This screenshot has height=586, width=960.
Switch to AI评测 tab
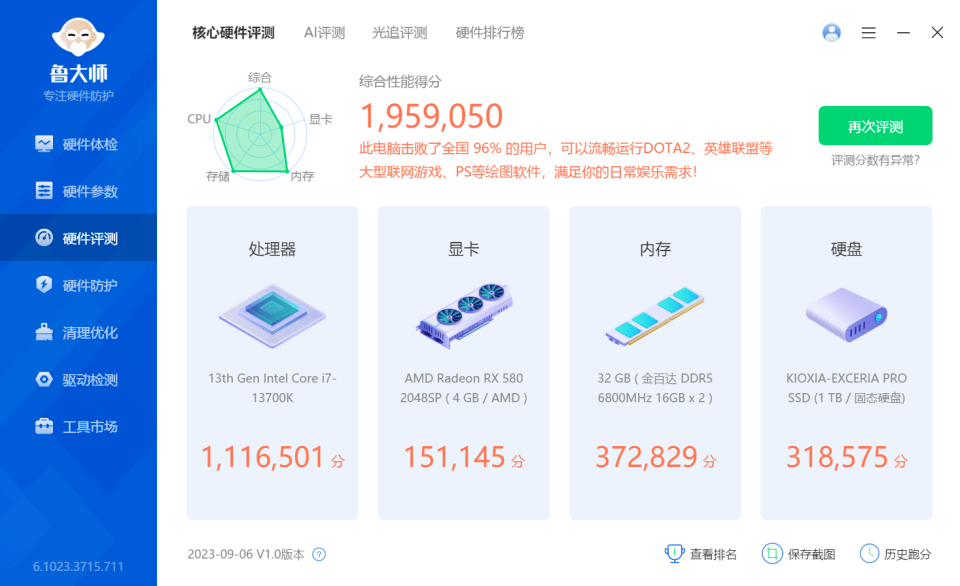tap(324, 32)
